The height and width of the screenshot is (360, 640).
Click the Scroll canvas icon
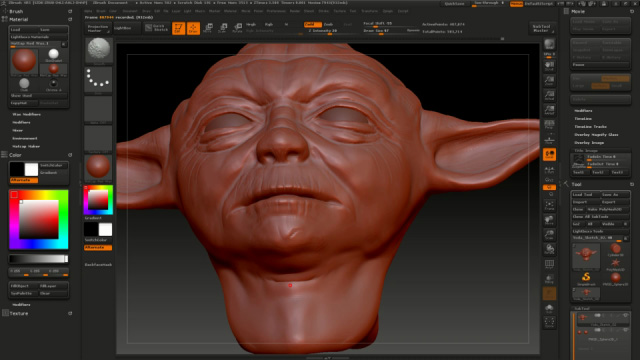549,67
